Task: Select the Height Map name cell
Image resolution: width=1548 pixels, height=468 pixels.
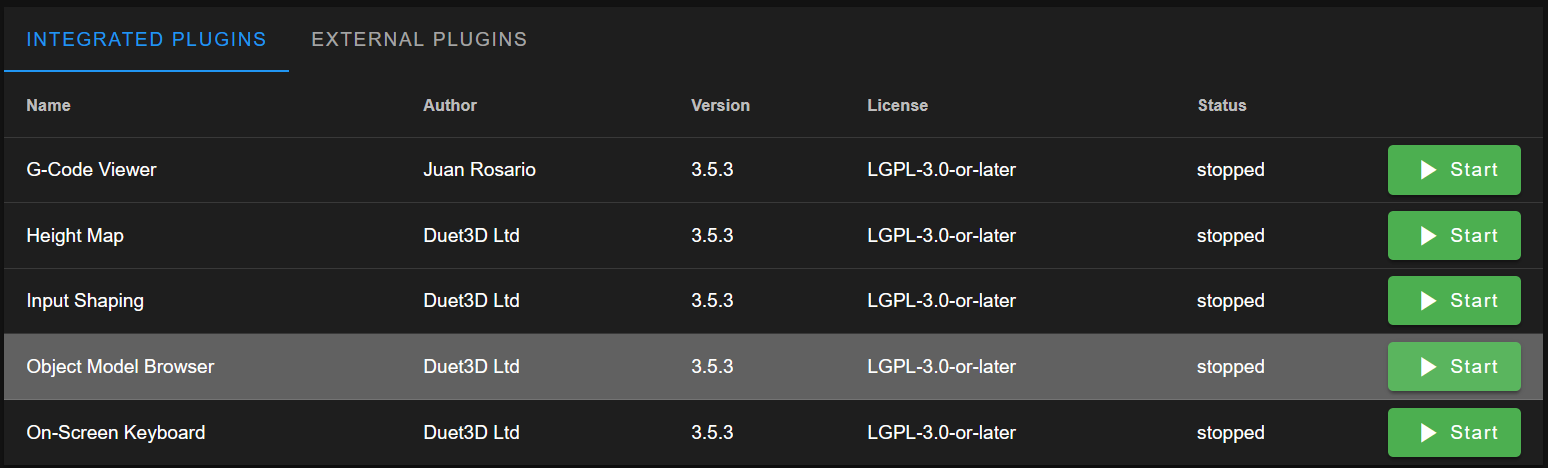Action: pyautogui.click(x=75, y=236)
